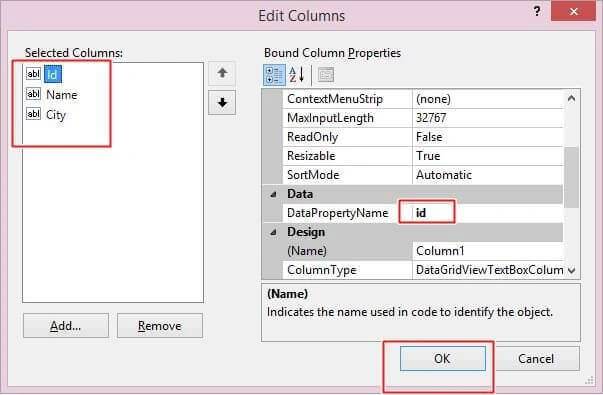Screen dimensions: 603x395
Task: Open the ReadOnly value False
Action: pyautogui.click(x=488, y=137)
